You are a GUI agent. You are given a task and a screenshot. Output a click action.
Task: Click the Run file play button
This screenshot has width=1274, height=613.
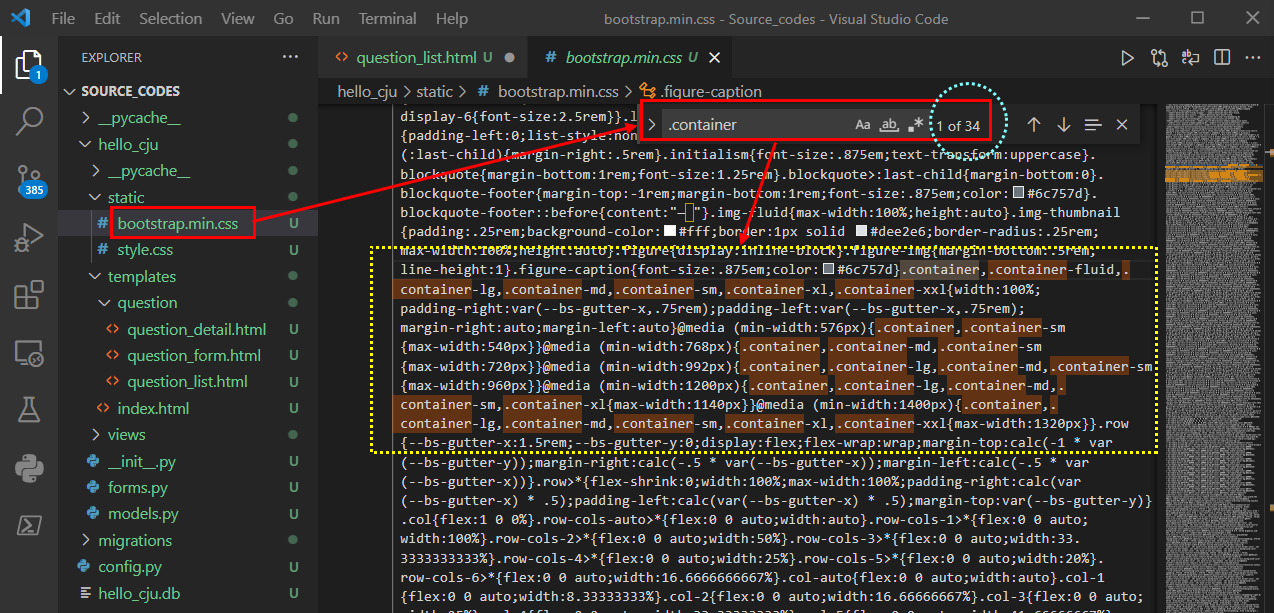point(1127,58)
